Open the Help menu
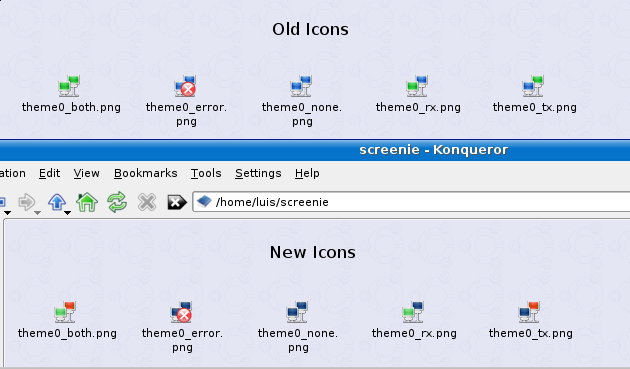The height and width of the screenshot is (369, 630). click(x=307, y=173)
